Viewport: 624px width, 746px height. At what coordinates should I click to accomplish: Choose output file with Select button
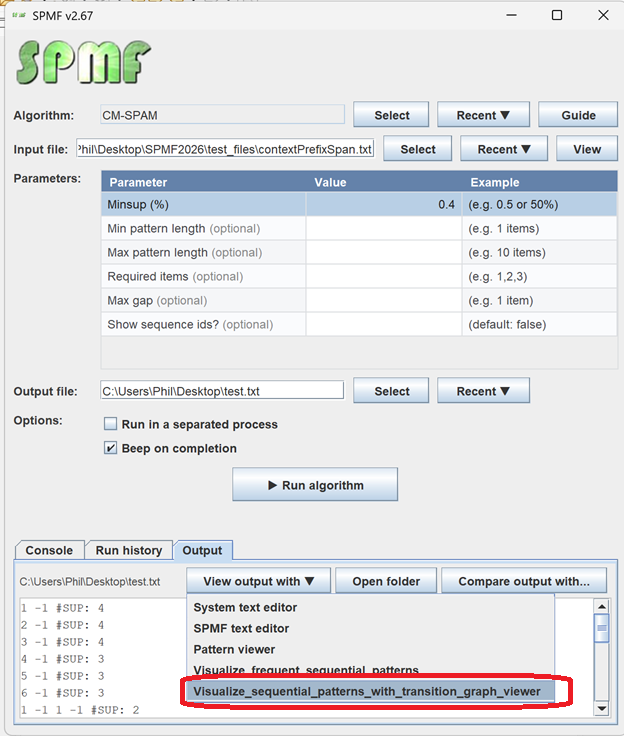pos(391,391)
